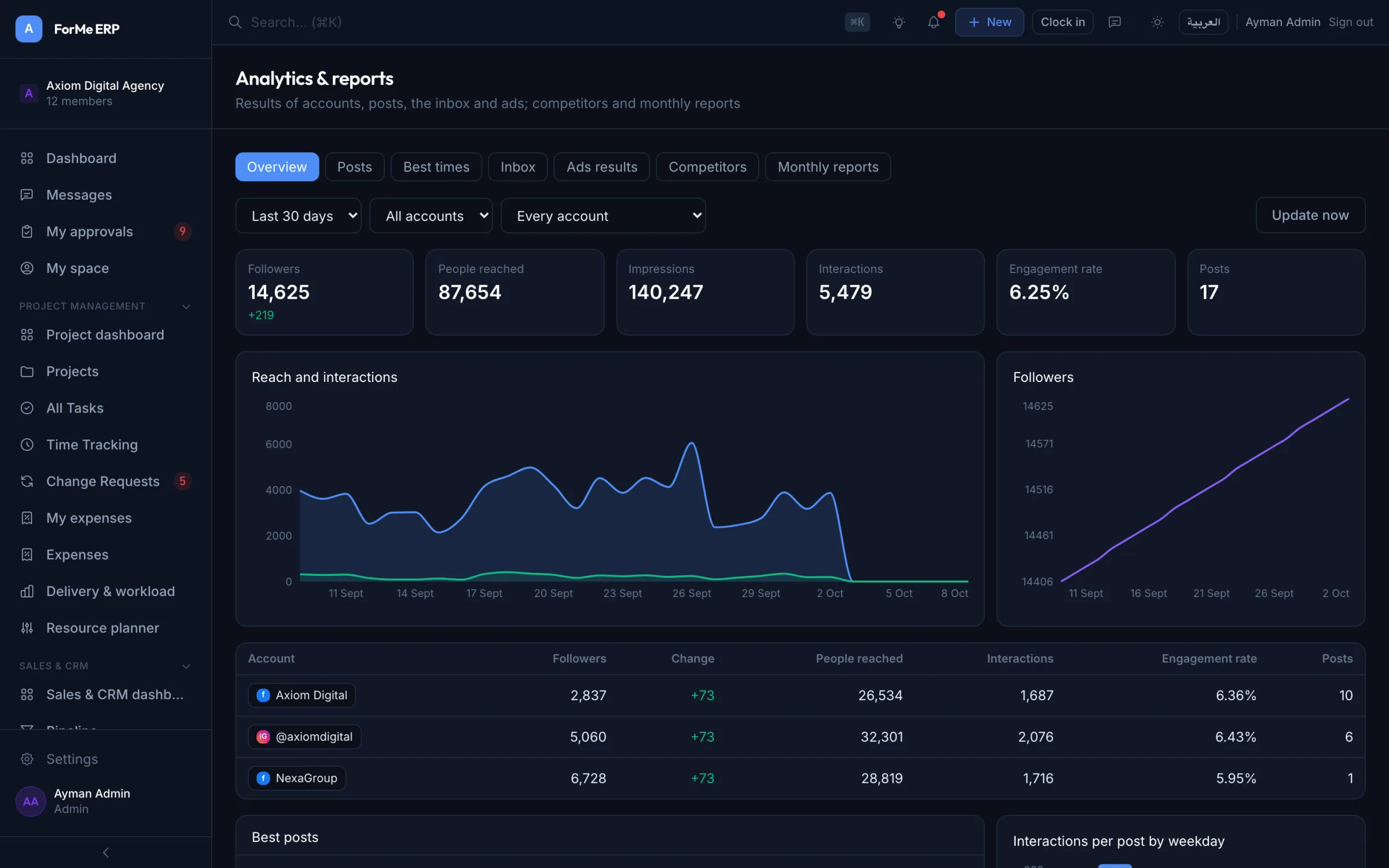Click the NexaGroup account chip

297,778
